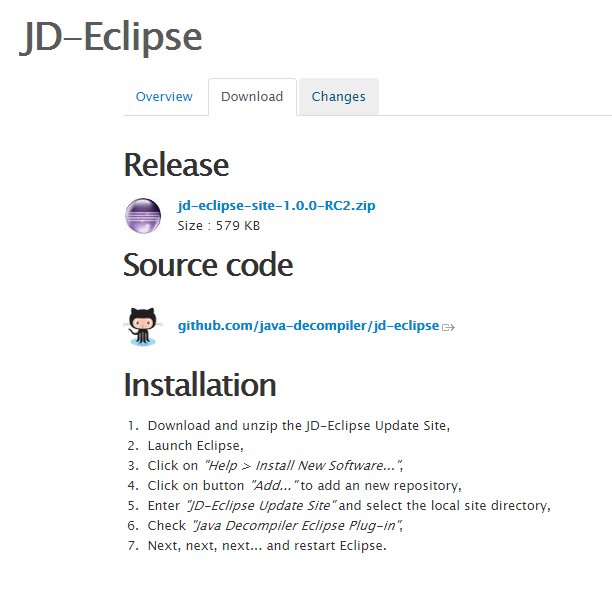The image size is (612, 594).
Task: Click the Source code heading
Action: 208,265
